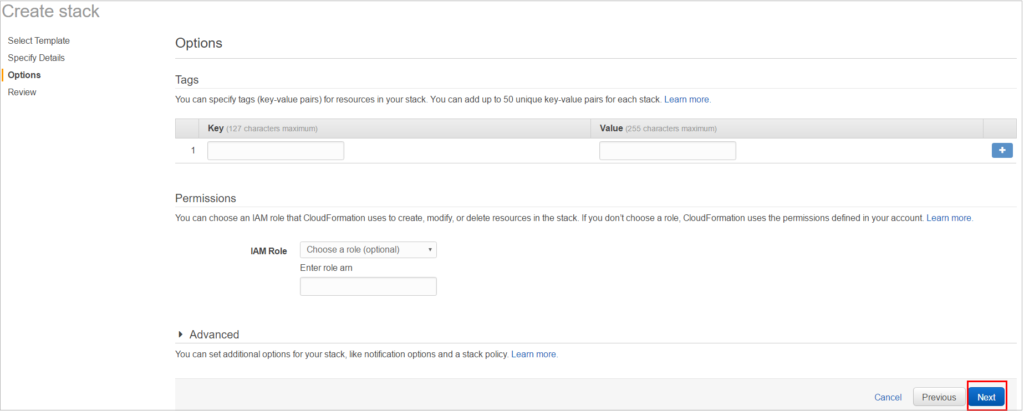Jump to the Review step

(22, 92)
